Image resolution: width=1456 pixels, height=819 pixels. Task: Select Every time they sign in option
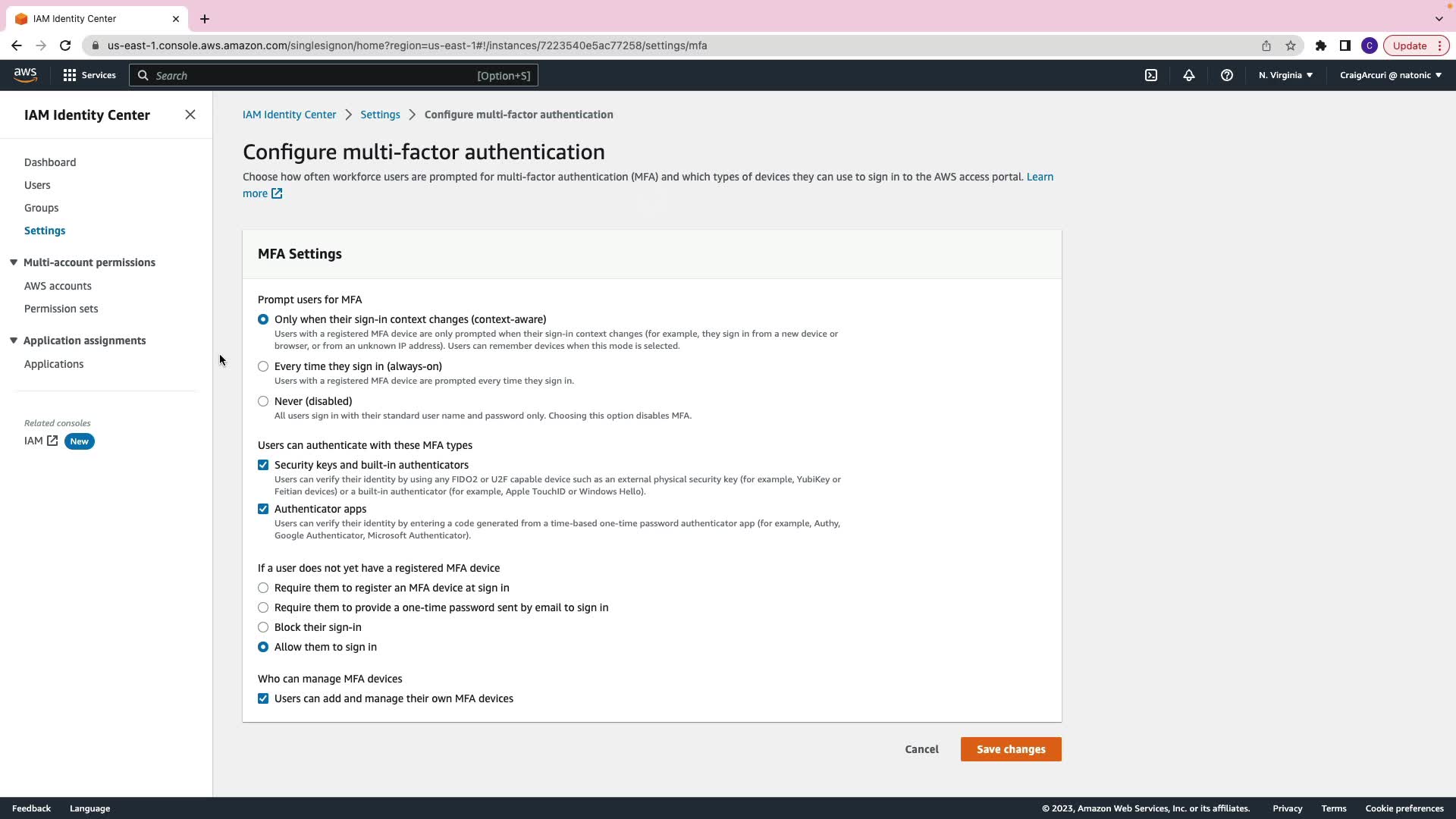click(x=263, y=366)
